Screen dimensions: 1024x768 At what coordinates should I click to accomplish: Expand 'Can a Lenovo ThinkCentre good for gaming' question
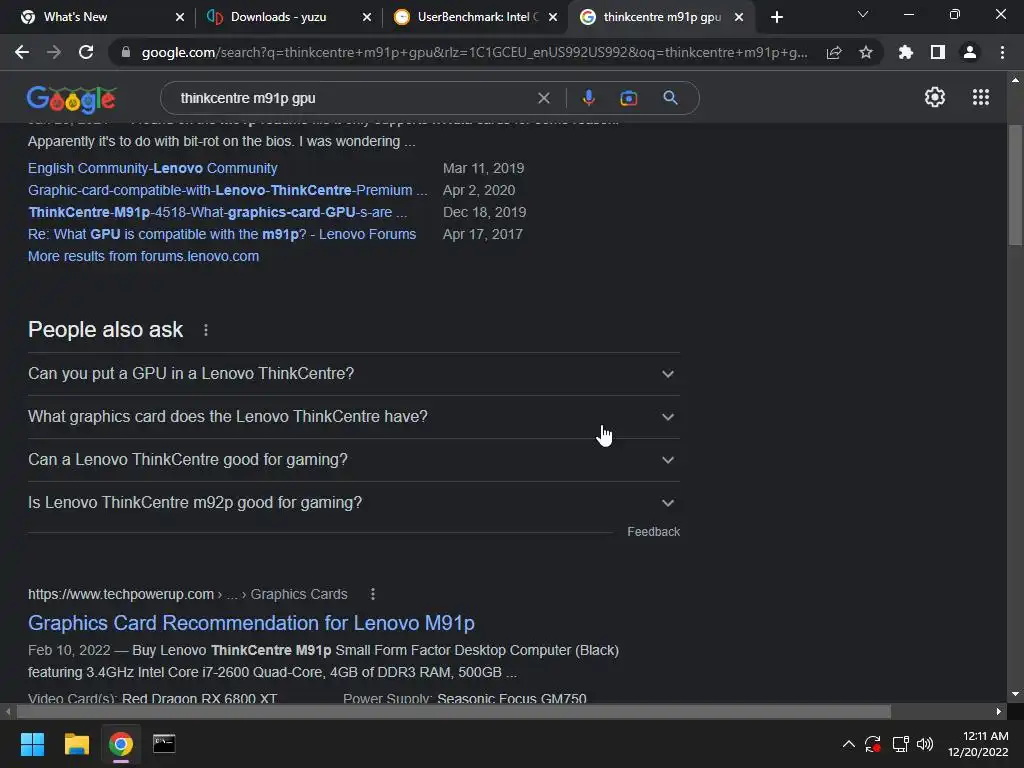tap(353, 460)
